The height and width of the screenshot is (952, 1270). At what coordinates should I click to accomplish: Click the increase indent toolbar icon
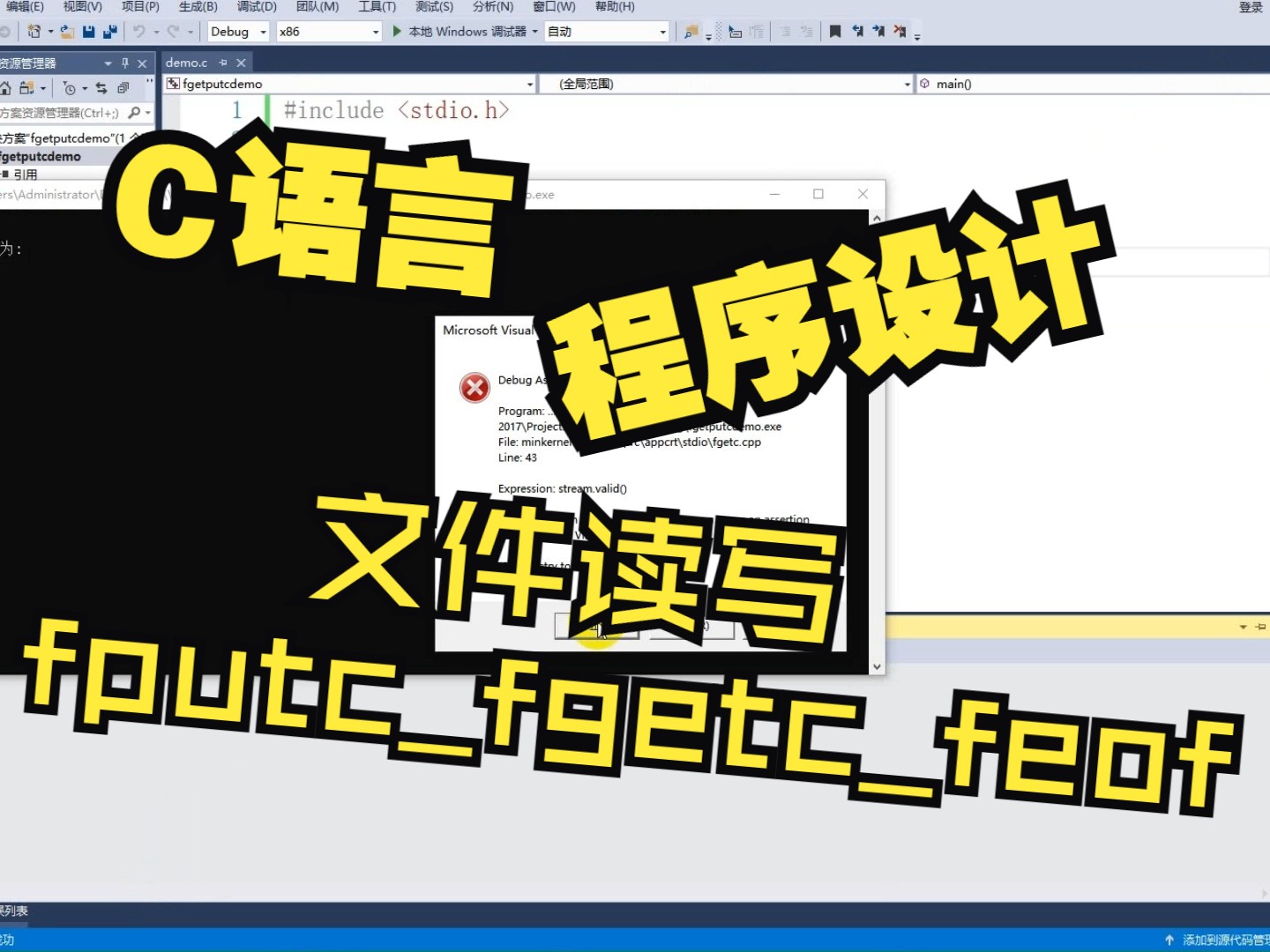tap(757, 32)
